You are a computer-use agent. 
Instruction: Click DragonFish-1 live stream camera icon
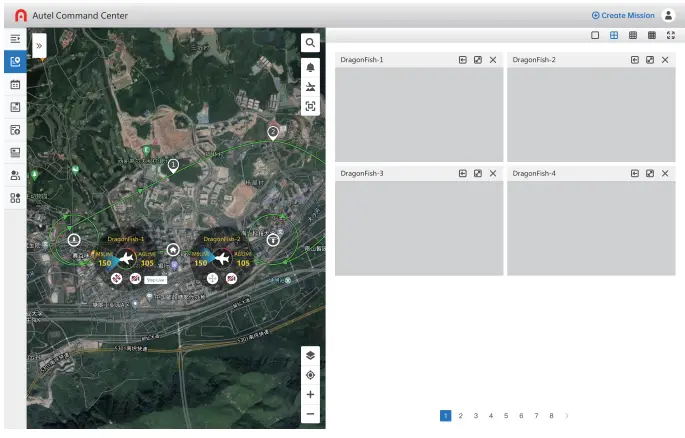[135, 278]
